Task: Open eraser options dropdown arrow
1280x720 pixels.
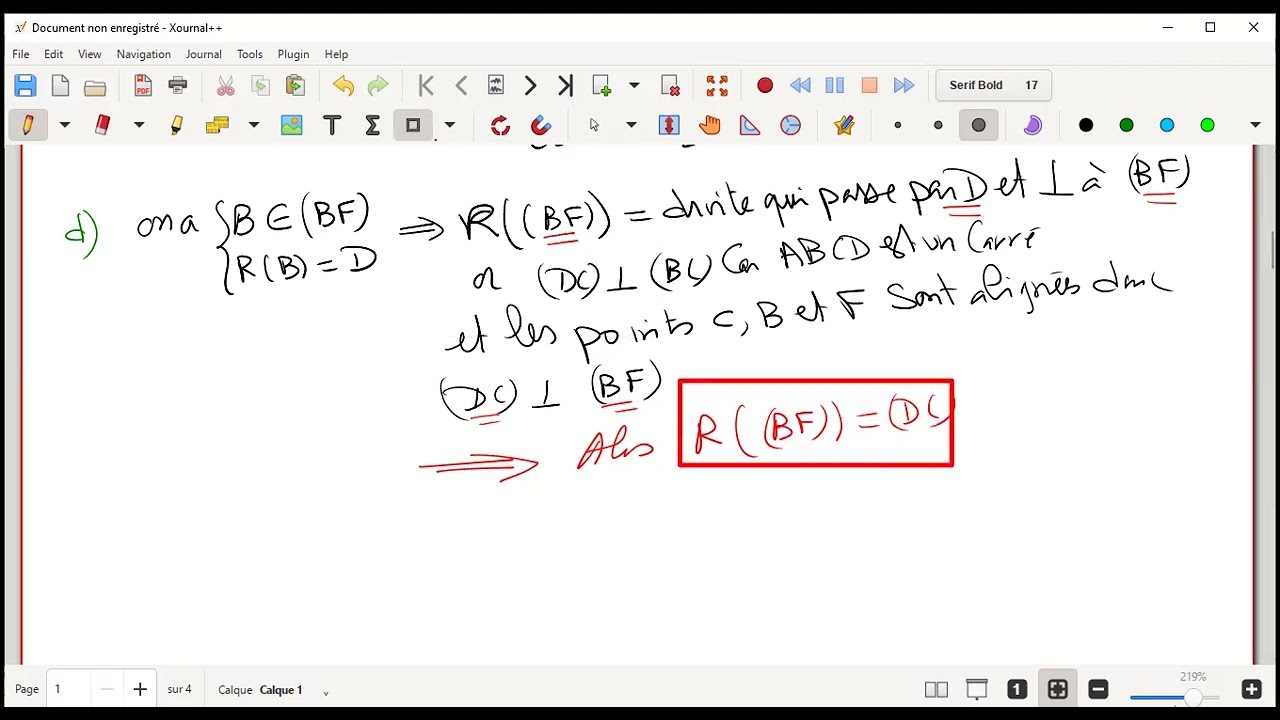Action: 139,125
